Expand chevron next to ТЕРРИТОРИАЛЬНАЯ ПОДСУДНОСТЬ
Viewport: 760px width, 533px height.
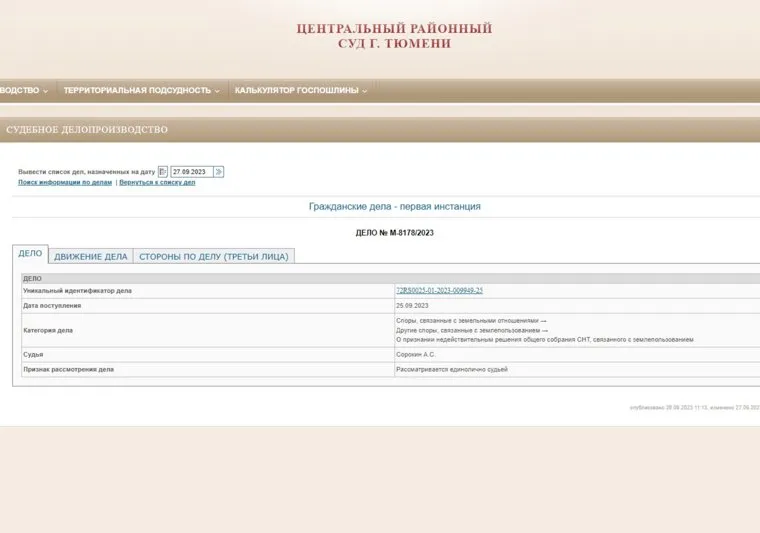coord(218,91)
